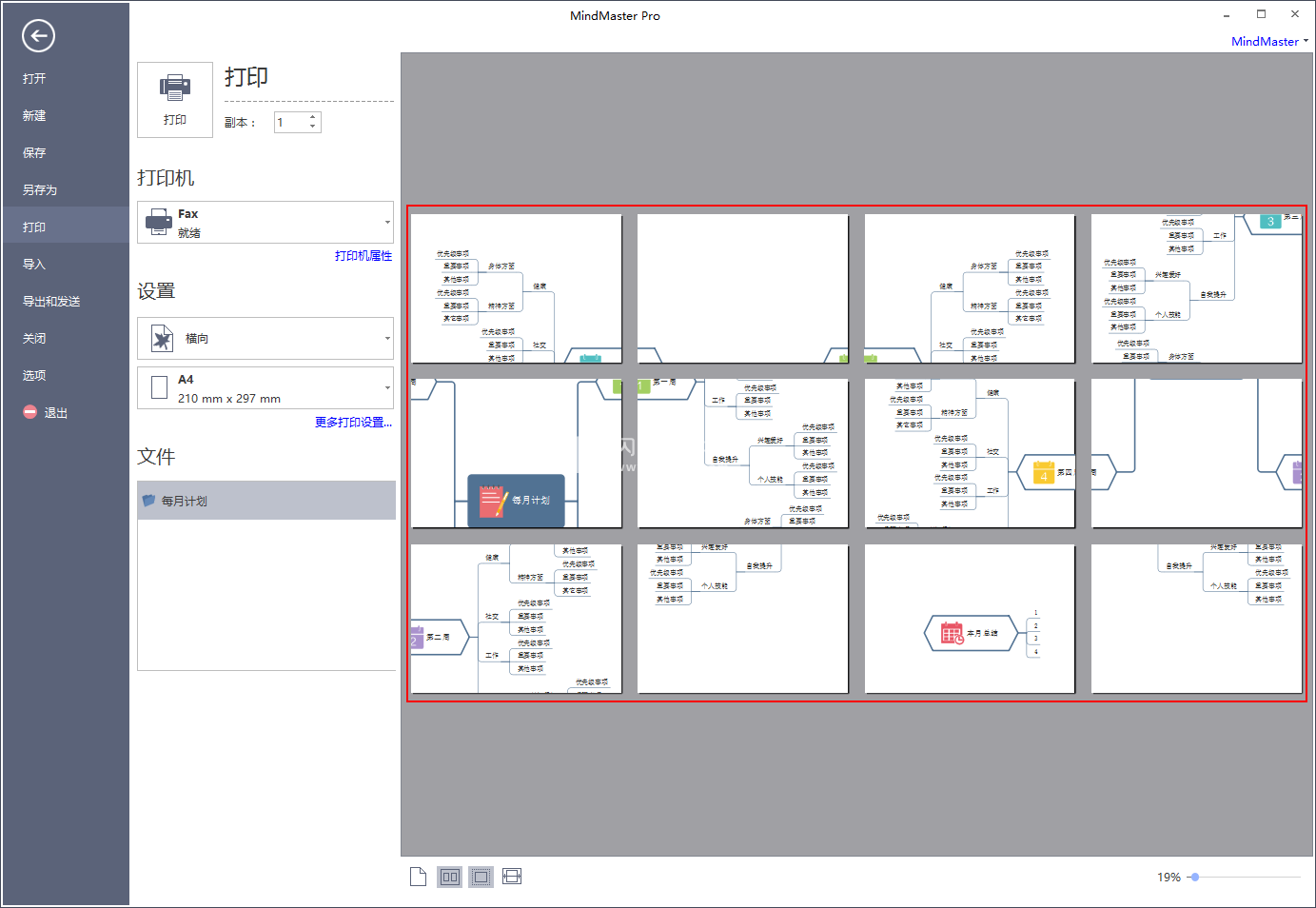Viewport: 1316px width, 908px height.
Task: Open the A4 paper size dropdown
Action: [x=387, y=388]
